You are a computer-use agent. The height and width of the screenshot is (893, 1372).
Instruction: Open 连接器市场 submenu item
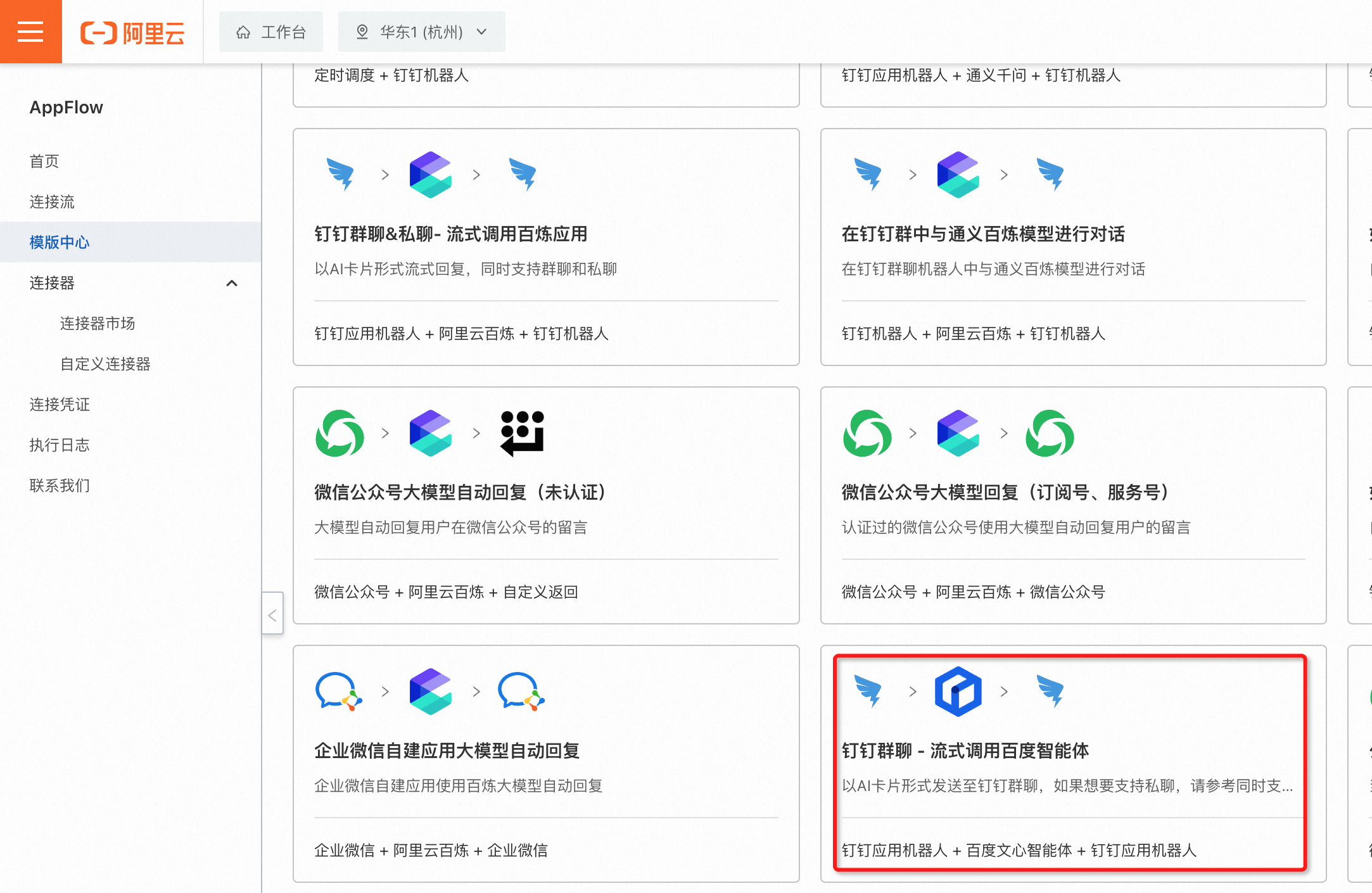[98, 324]
